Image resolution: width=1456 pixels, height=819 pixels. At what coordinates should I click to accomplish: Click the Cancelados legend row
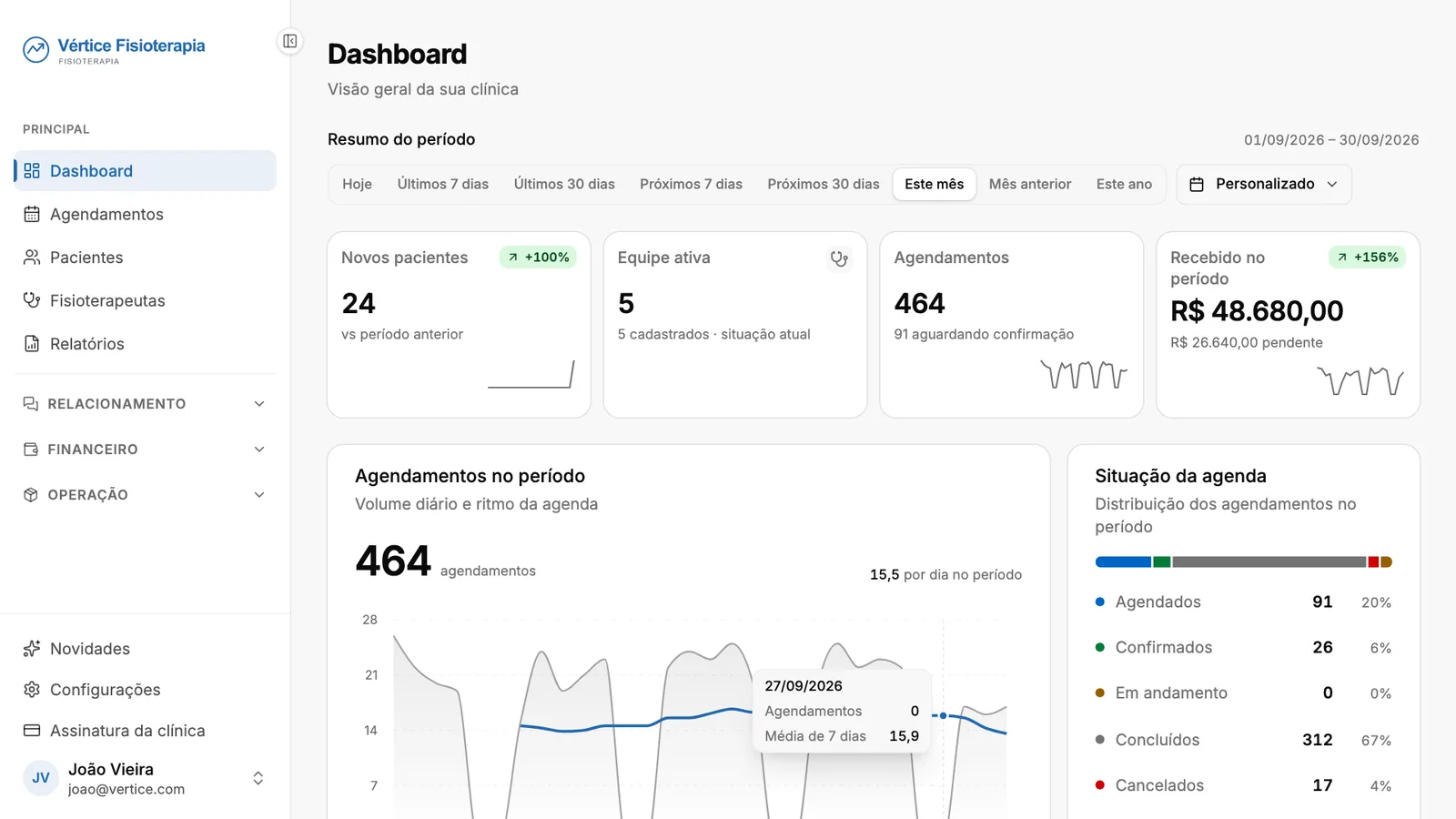pos(1243,785)
